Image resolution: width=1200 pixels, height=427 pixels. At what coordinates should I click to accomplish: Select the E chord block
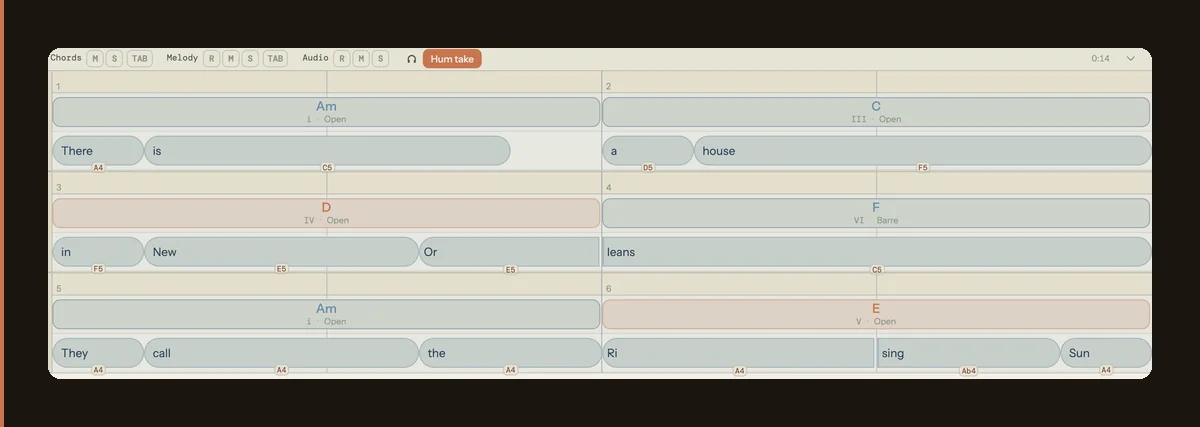click(x=876, y=315)
